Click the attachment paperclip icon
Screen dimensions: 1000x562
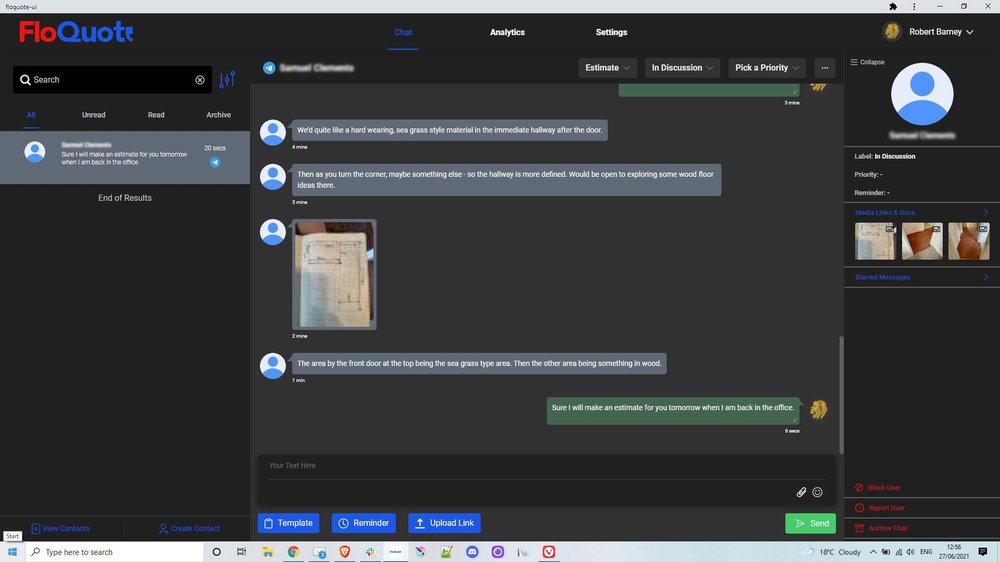point(801,492)
